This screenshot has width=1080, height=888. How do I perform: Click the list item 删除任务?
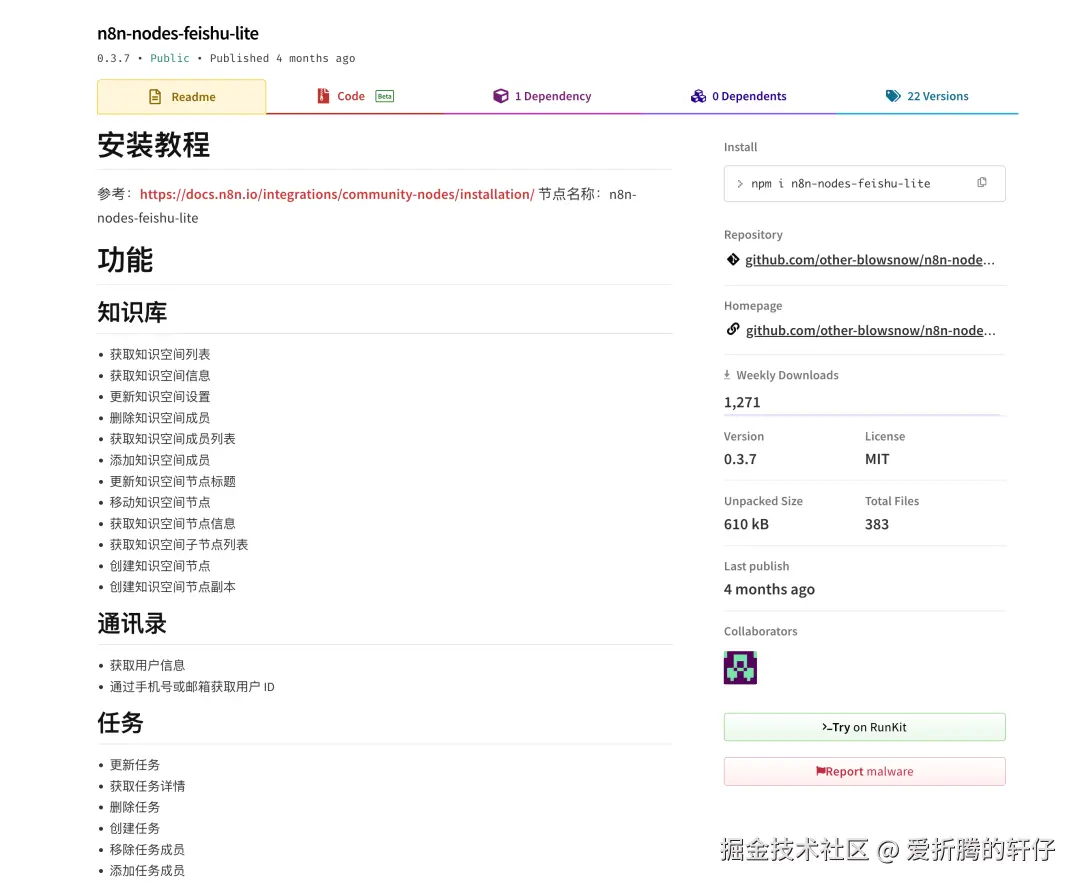point(134,807)
